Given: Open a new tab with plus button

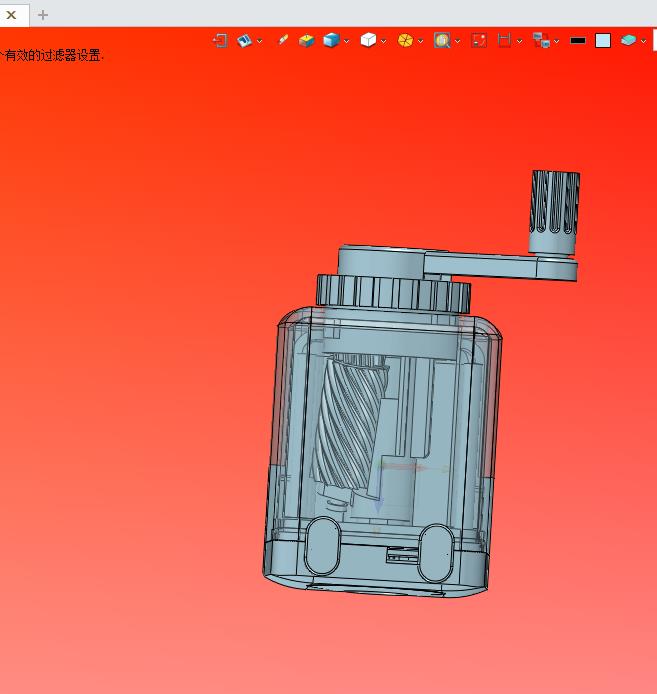Looking at the screenshot, I should (x=43, y=15).
